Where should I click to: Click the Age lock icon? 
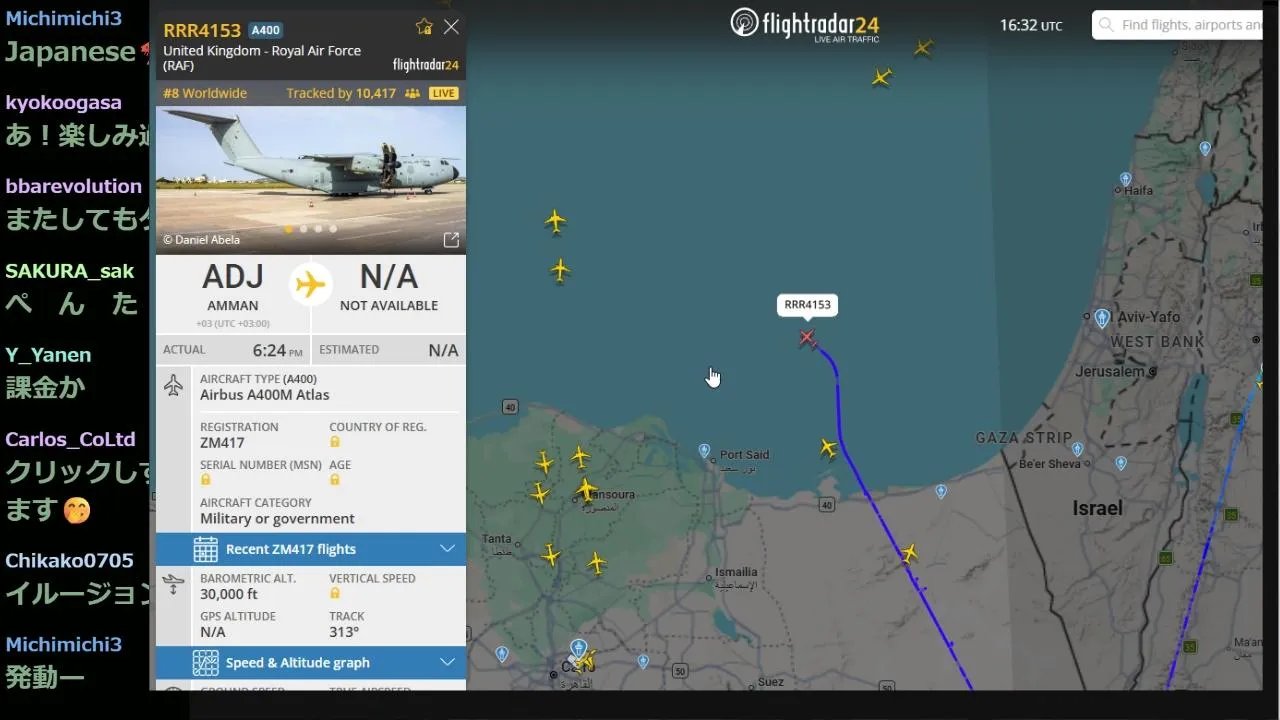[x=335, y=480]
